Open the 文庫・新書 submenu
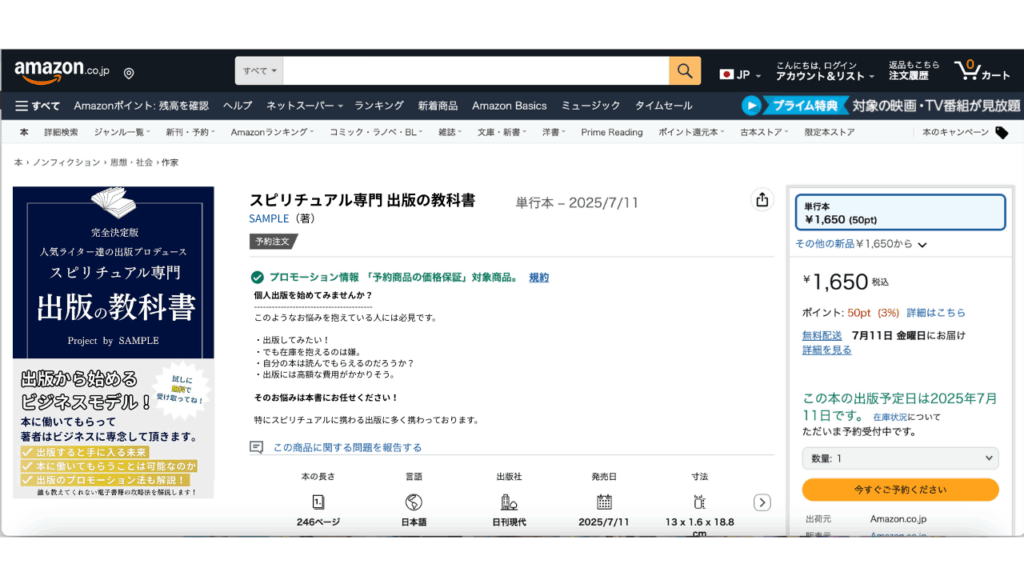Image resolution: width=1024 pixels, height=576 pixels. click(502, 133)
